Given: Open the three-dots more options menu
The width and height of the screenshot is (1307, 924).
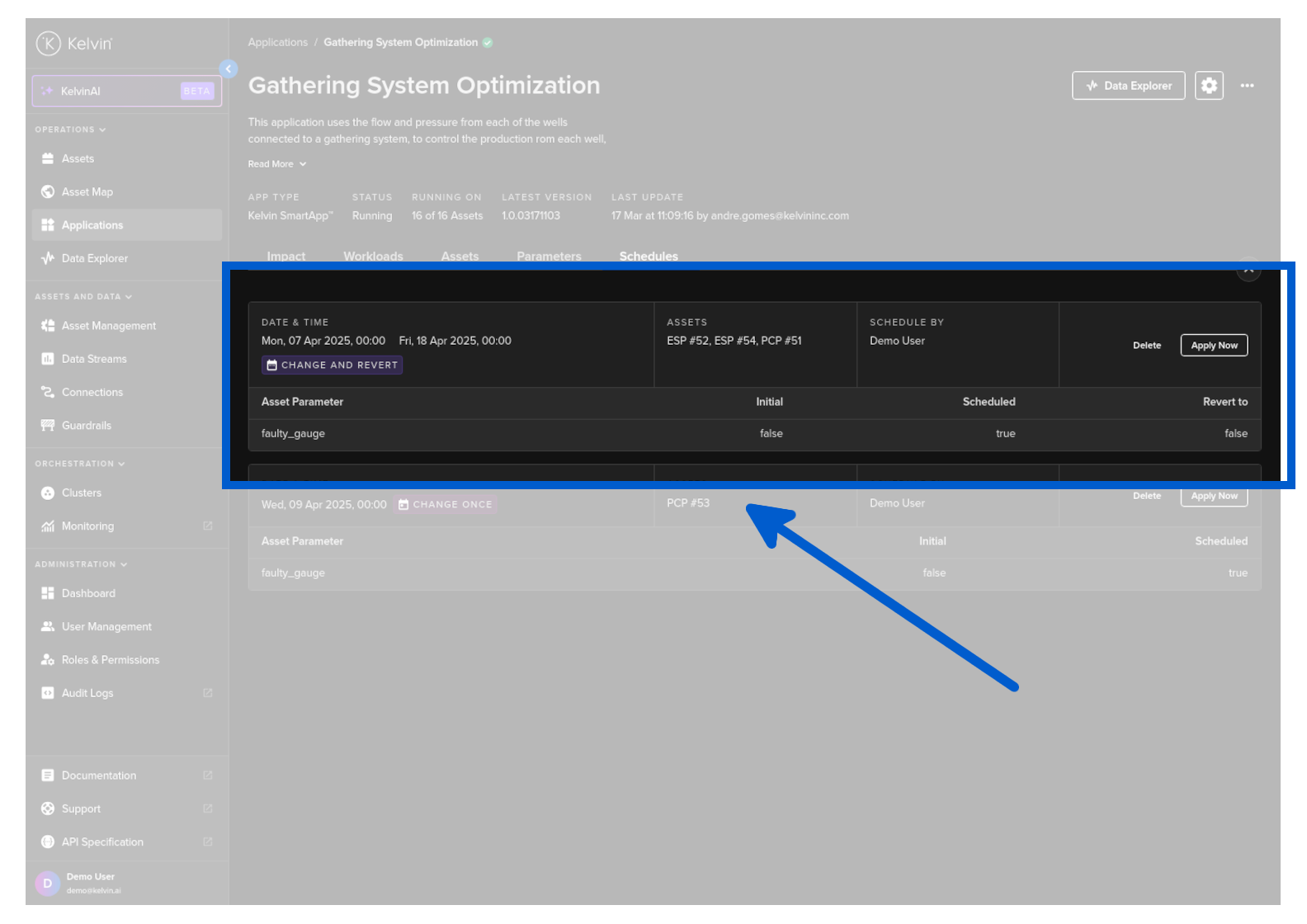Looking at the screenshot, I should coord(1247,86).
